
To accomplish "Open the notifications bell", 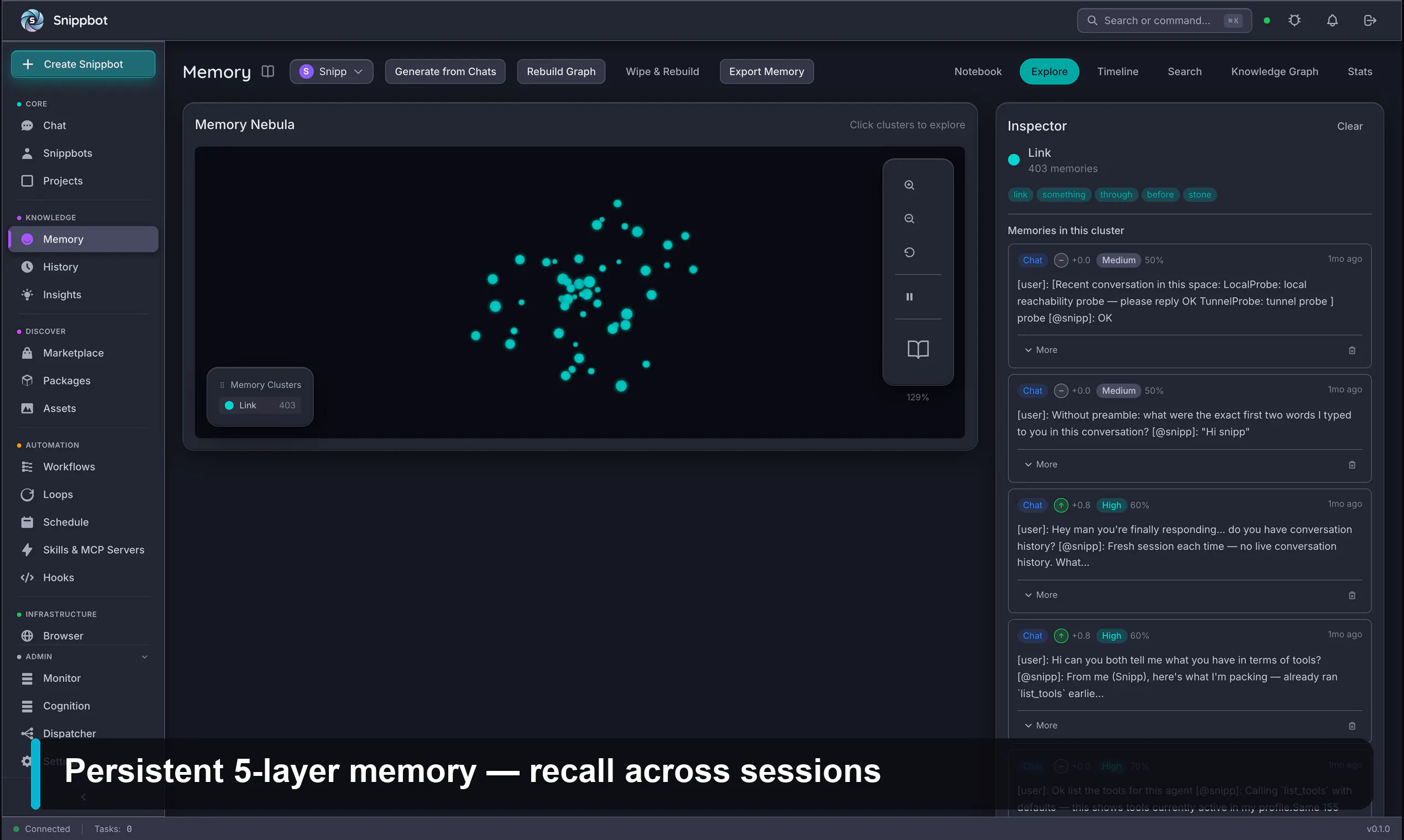I will [x=1332, y=20].
